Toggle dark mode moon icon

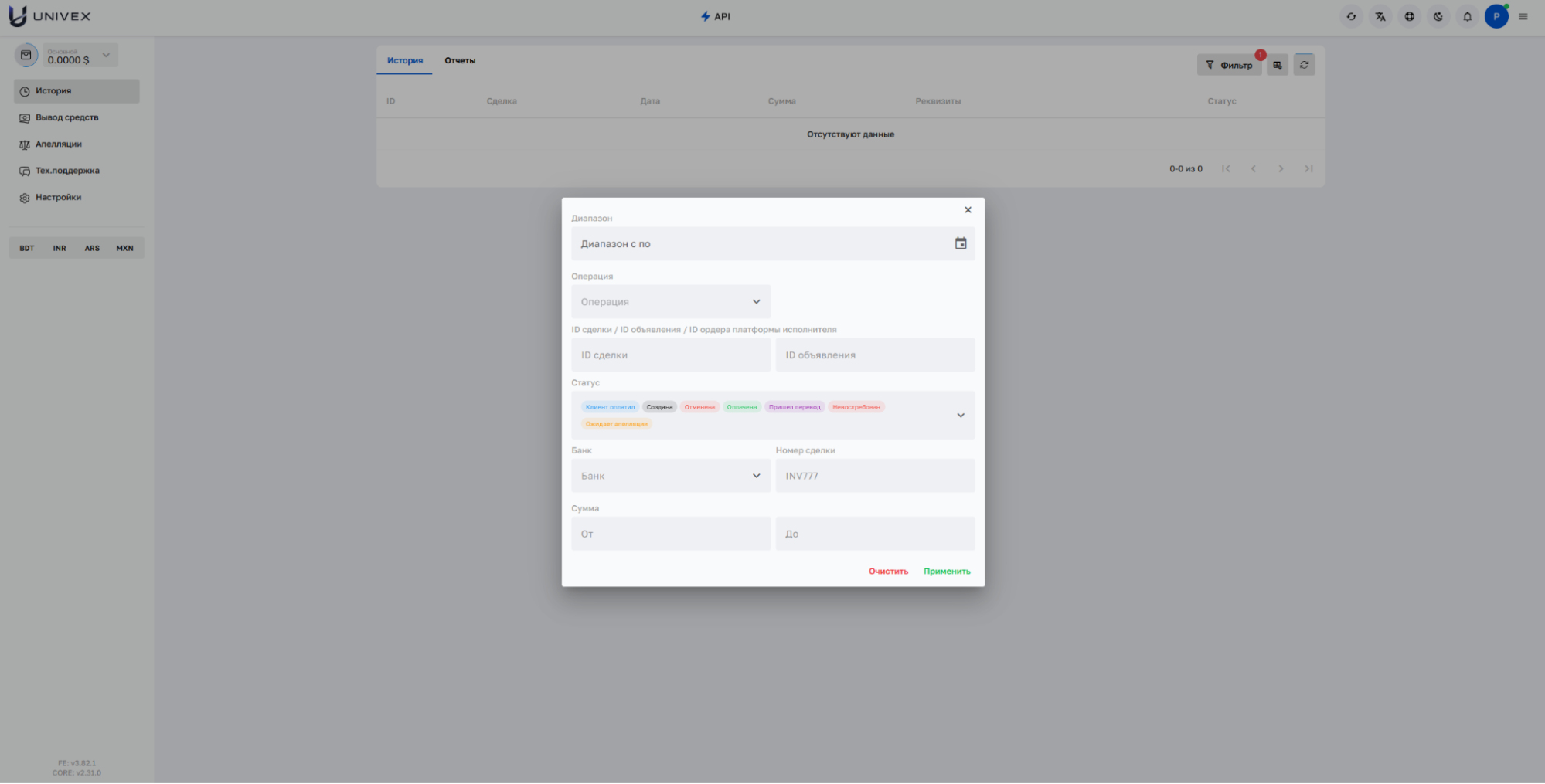[1438, 16]
